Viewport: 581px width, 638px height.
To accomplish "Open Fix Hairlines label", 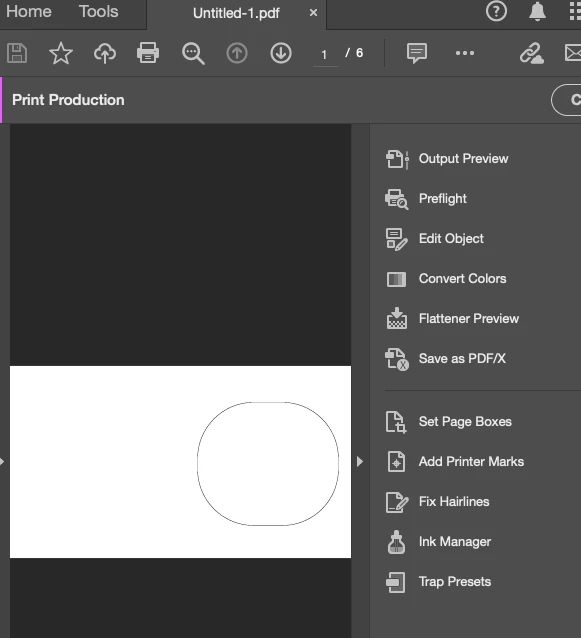I will 454,502.
